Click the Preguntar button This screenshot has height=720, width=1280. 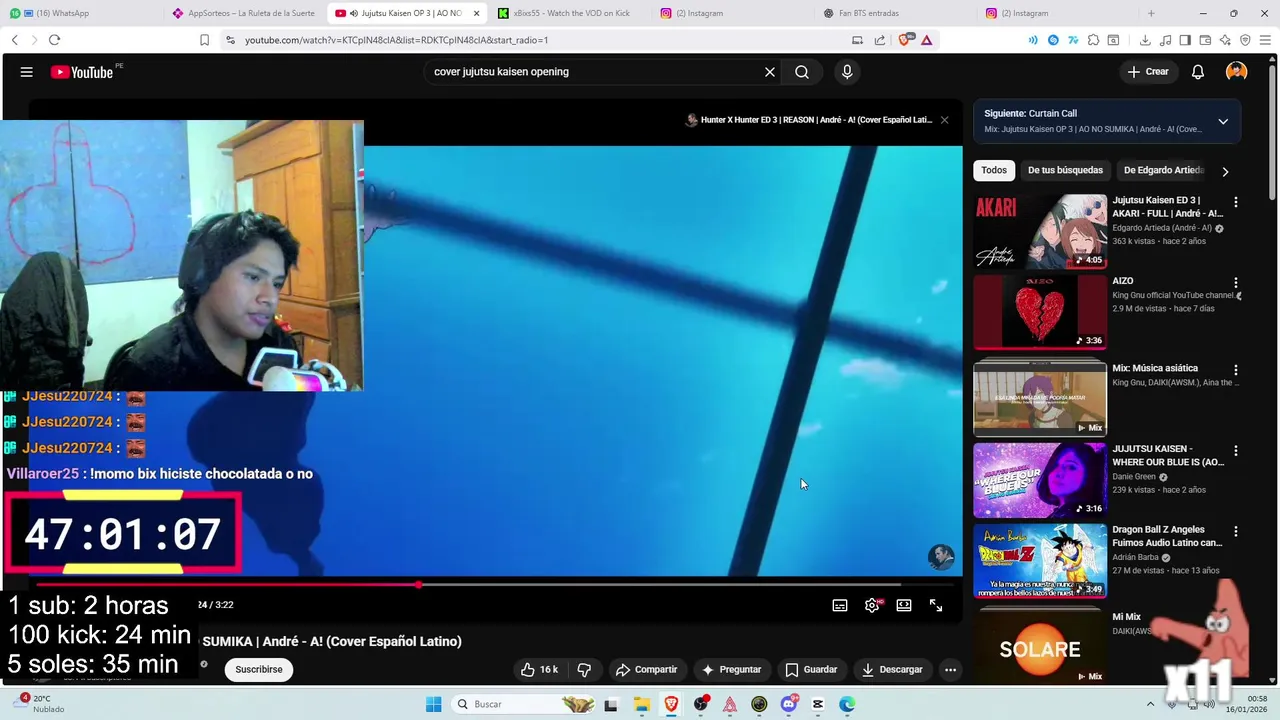click(732, 670)
